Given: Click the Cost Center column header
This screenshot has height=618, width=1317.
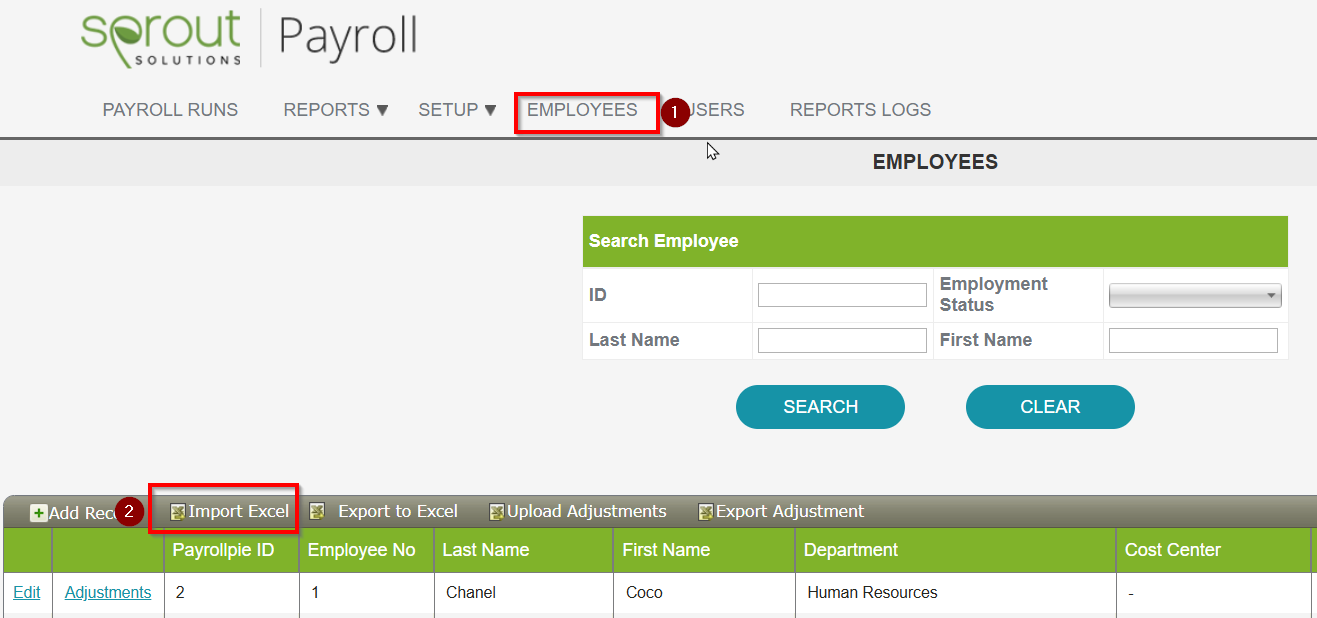Looking at the screenshot, I should tap(1213, 550).
